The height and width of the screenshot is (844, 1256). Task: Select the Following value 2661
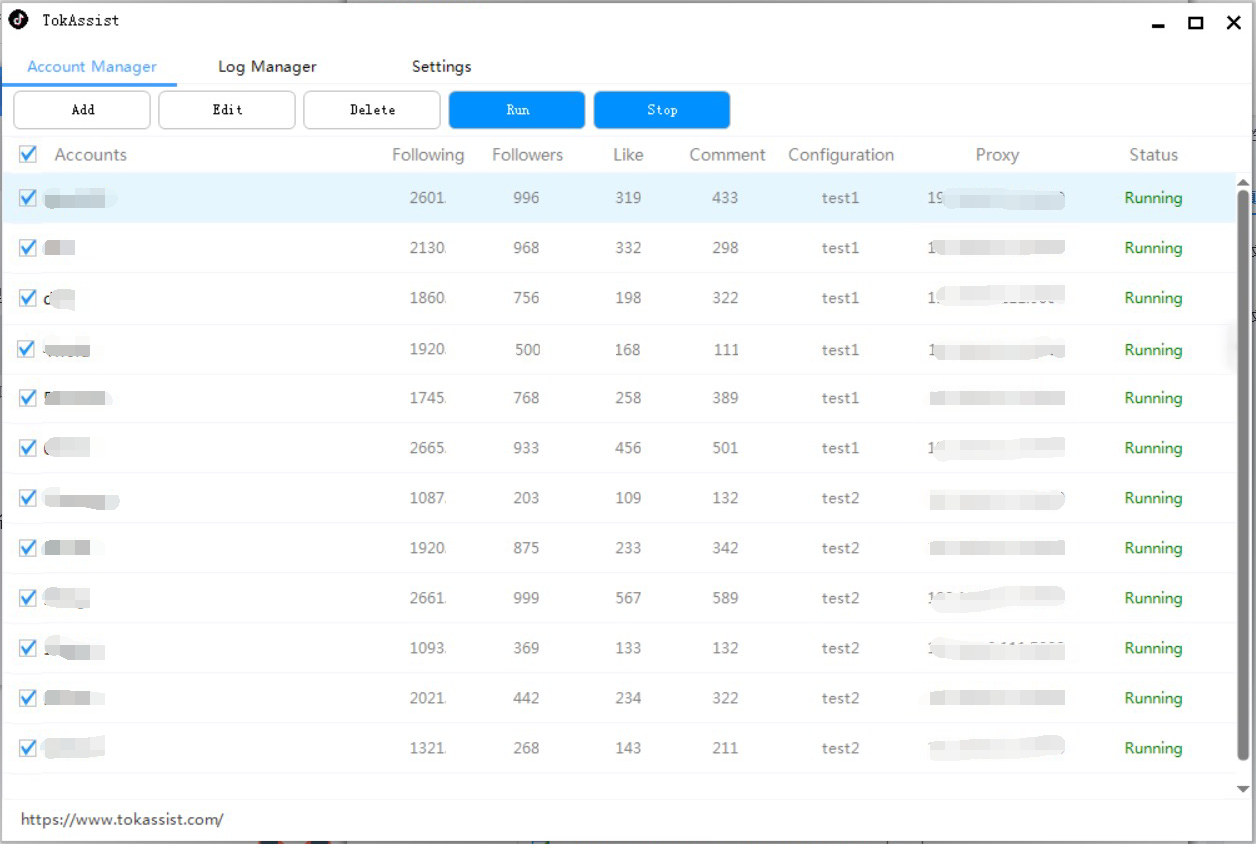[x=427, y=598]
